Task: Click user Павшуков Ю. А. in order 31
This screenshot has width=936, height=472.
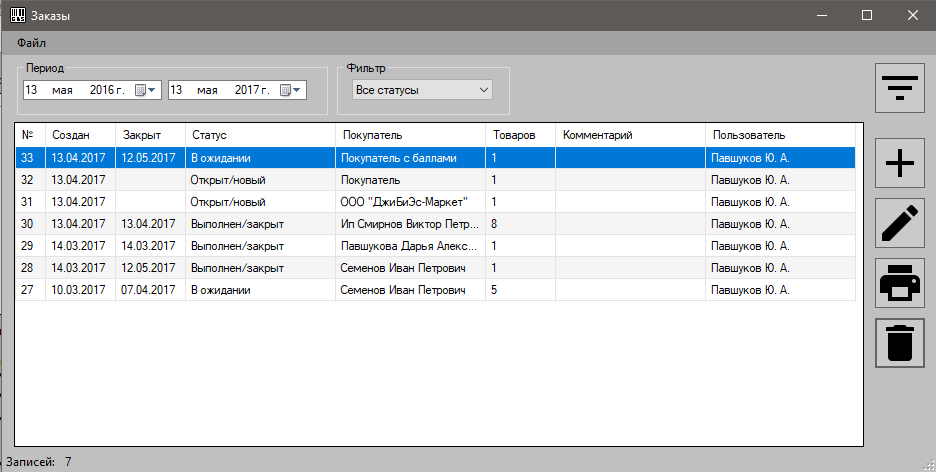Action: pos(750,202)
